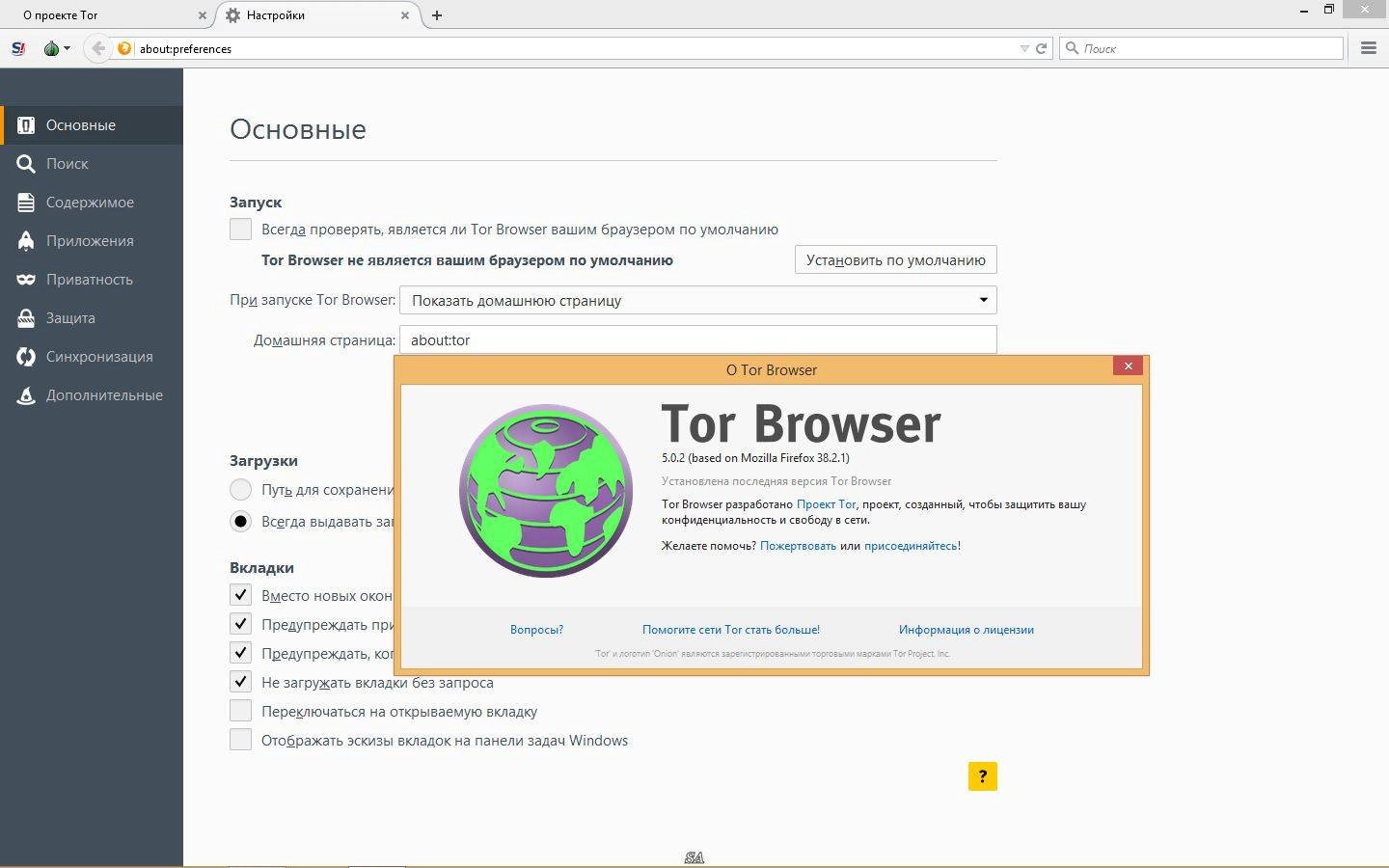Image resolution: width=1389 pixels, height=868 pixels.
Task: Toggle default browser check checkbox
Action: coord(240,230)
